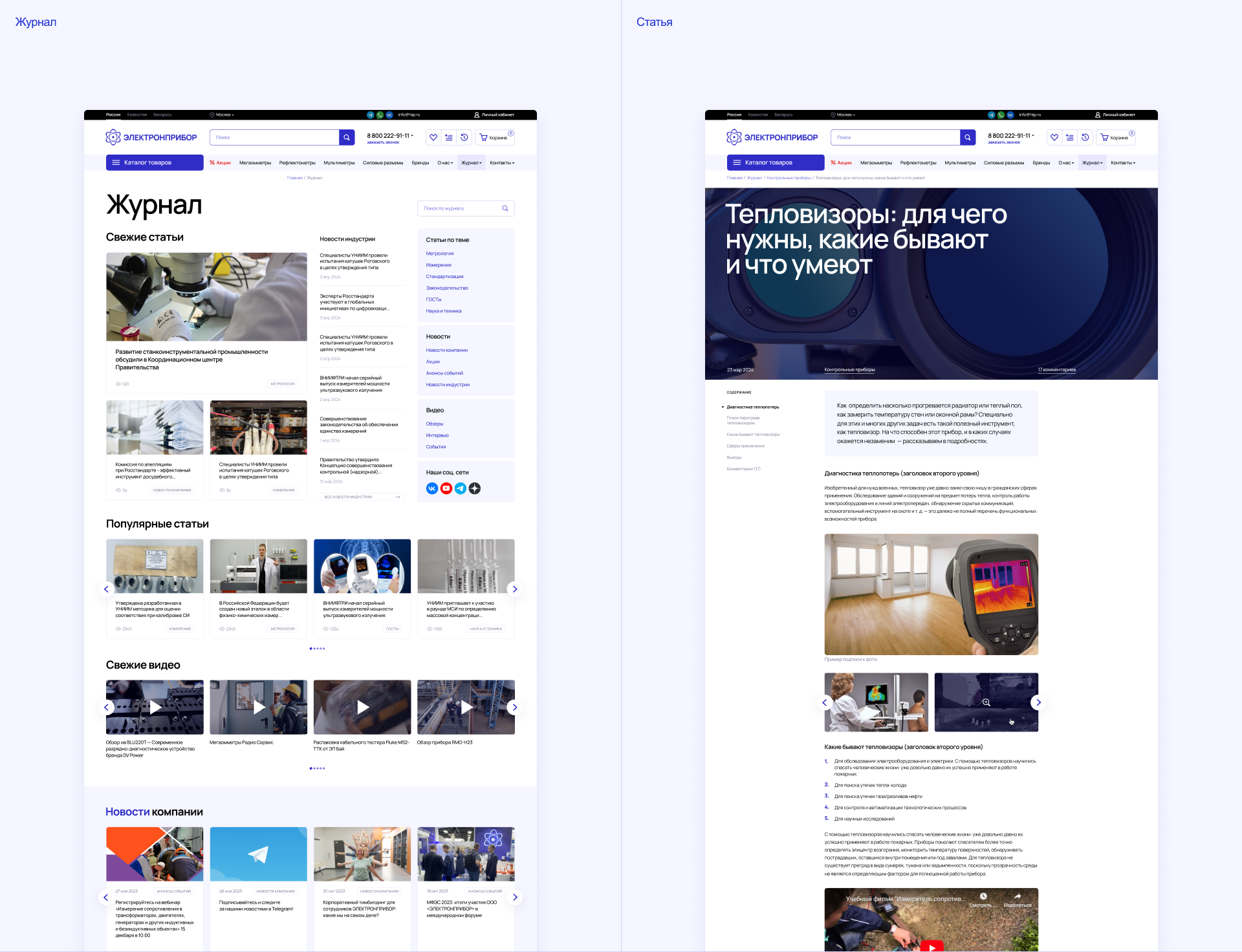The height and width of the screenshot is (952, 1242).
Task: Expand the Контакты menu in Журнал frame
Action: click(x=502, y=163)
